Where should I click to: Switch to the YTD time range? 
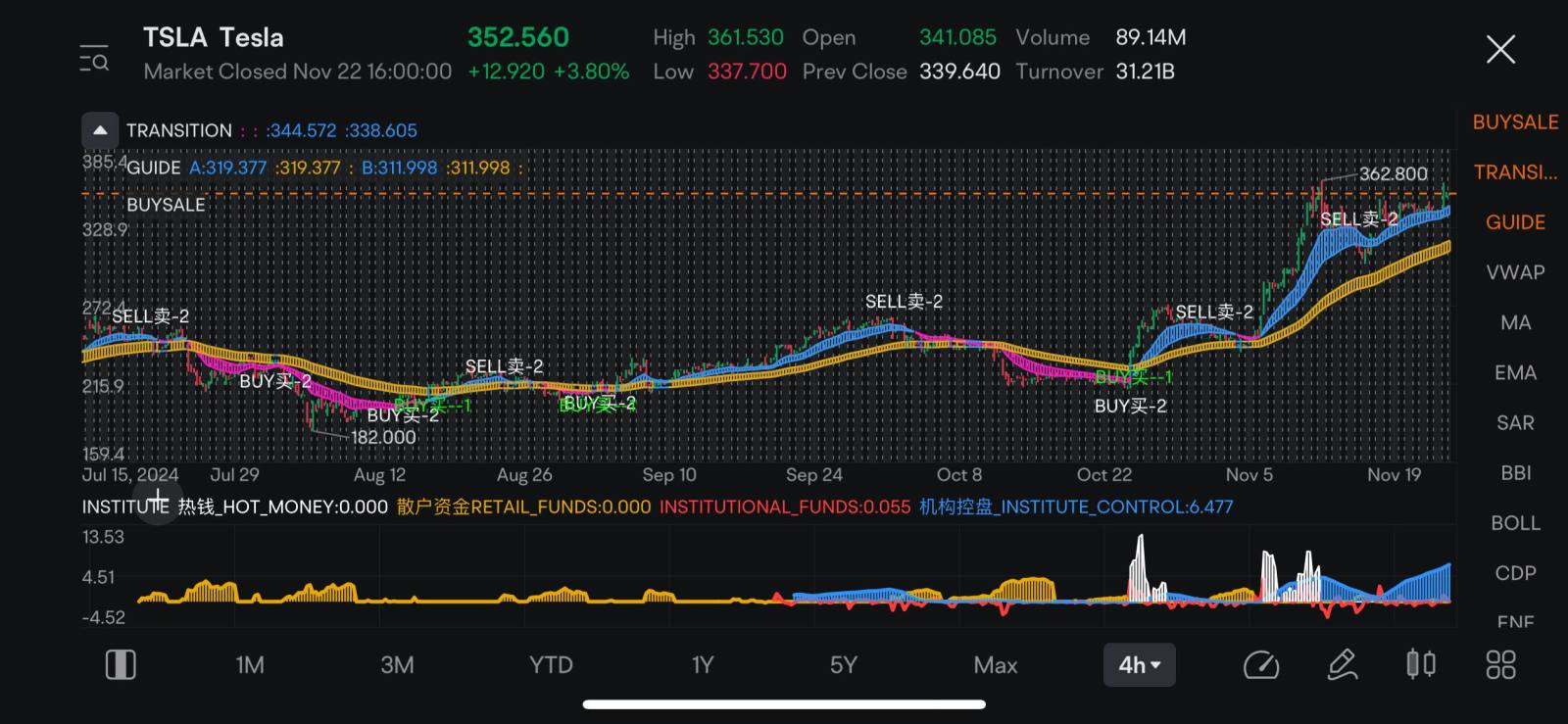coord(551,665)
